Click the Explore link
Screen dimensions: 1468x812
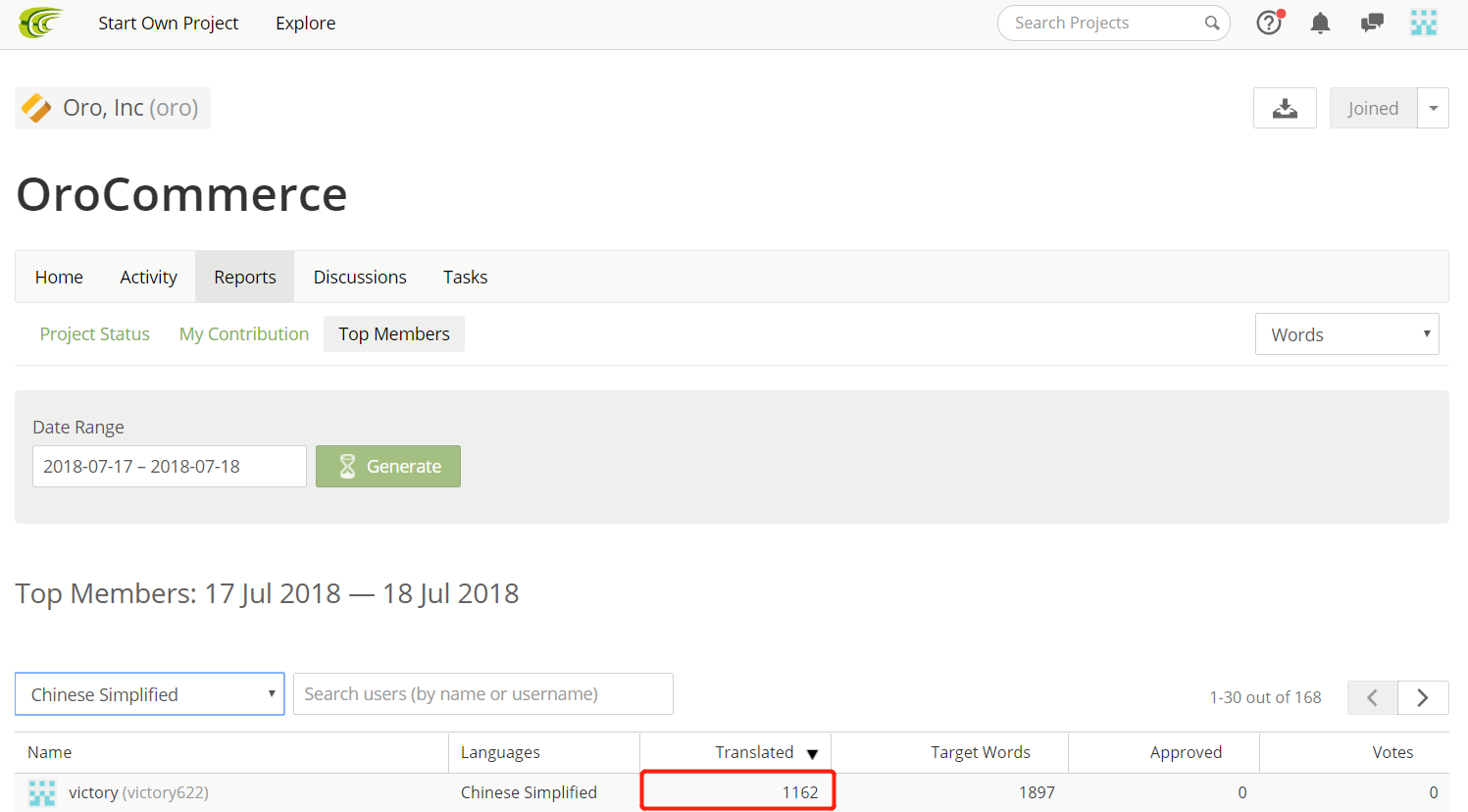(306, 23)
